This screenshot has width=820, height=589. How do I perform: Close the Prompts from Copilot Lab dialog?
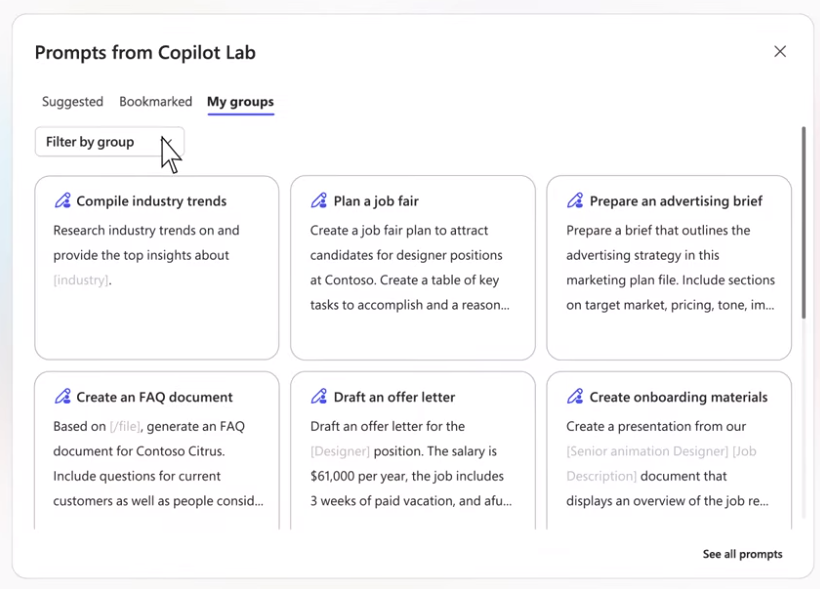[780, 52]
